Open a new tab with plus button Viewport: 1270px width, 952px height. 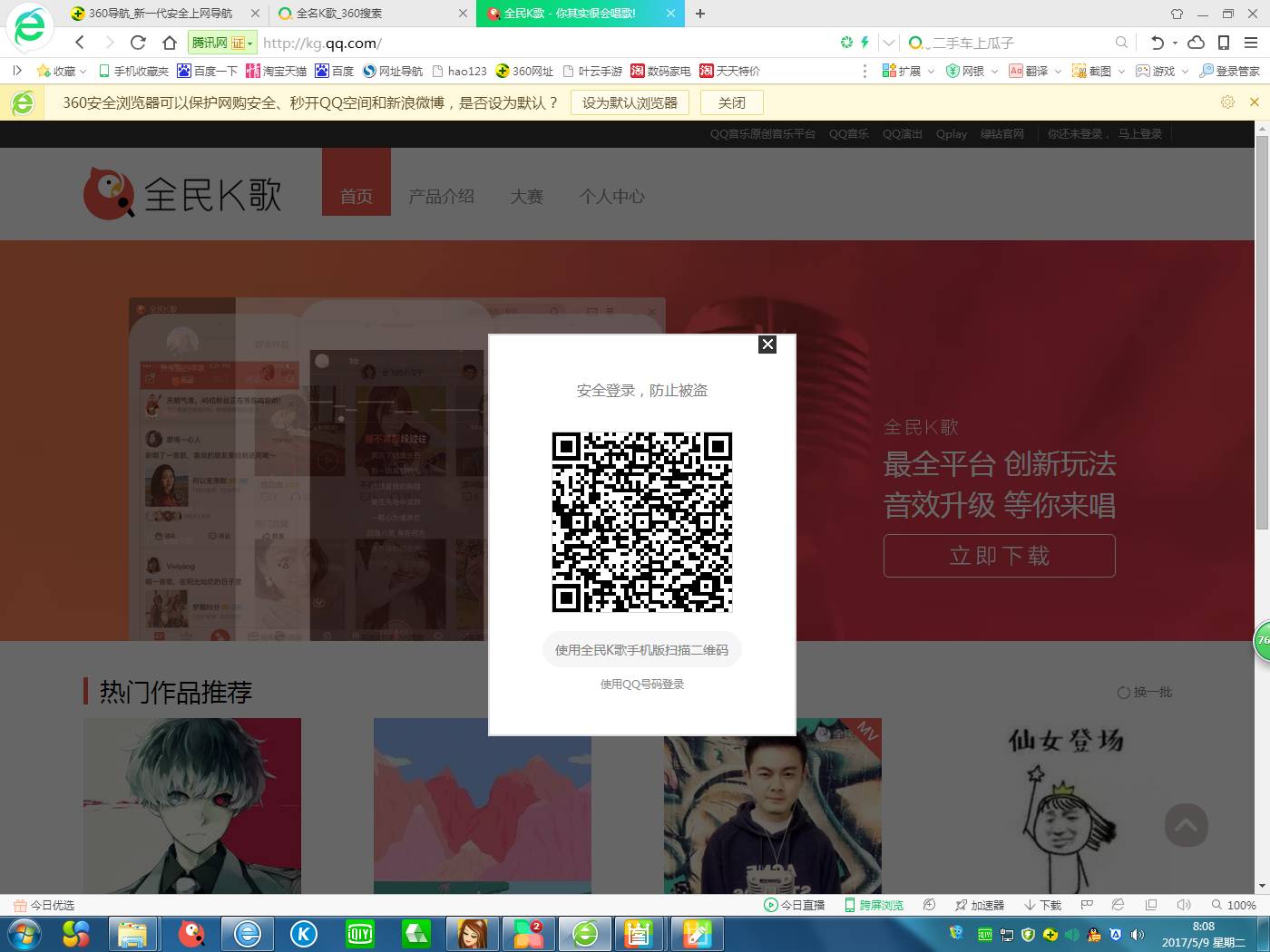pos(700,14)
